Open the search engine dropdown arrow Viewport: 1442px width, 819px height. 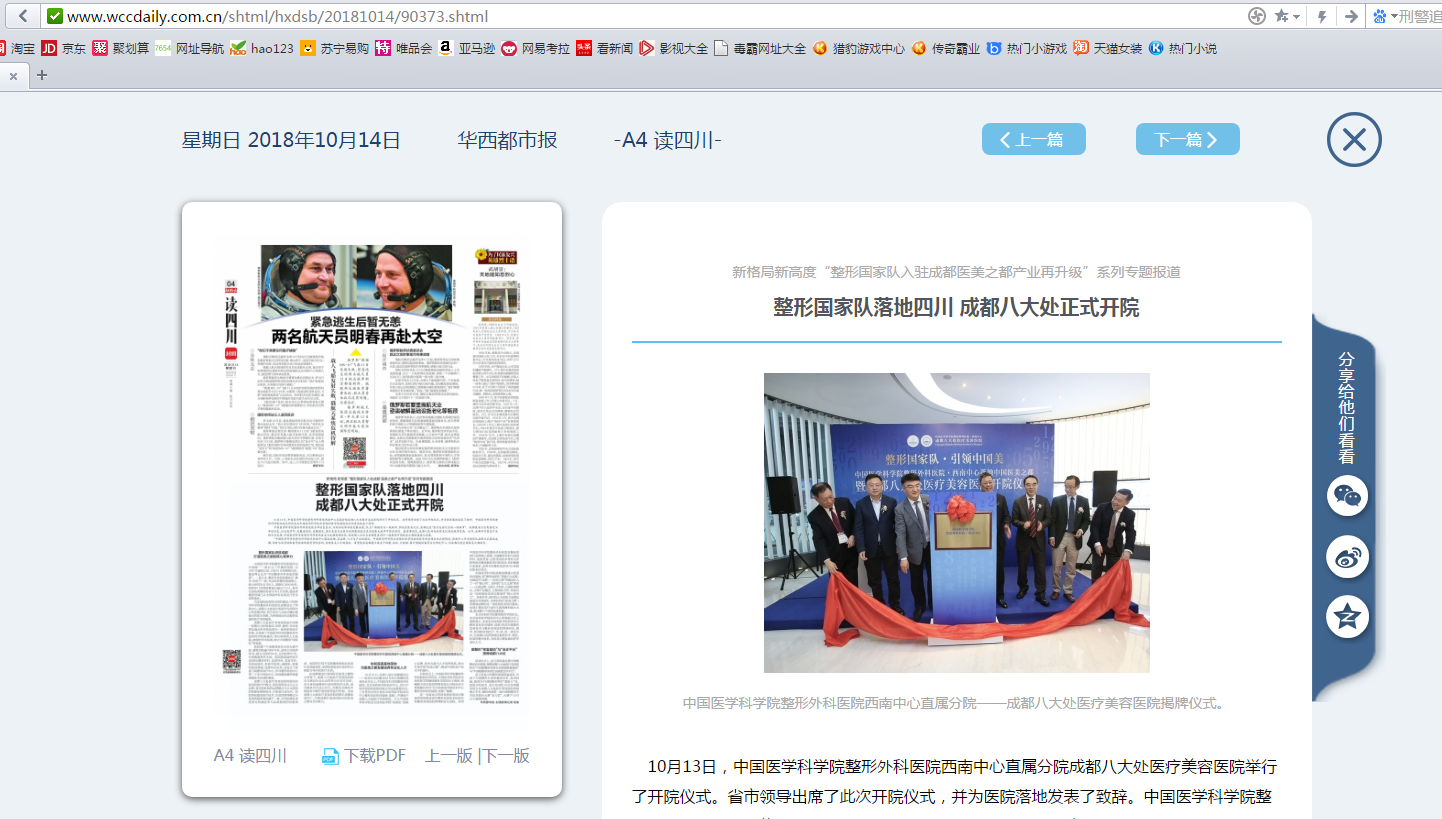1394,16
